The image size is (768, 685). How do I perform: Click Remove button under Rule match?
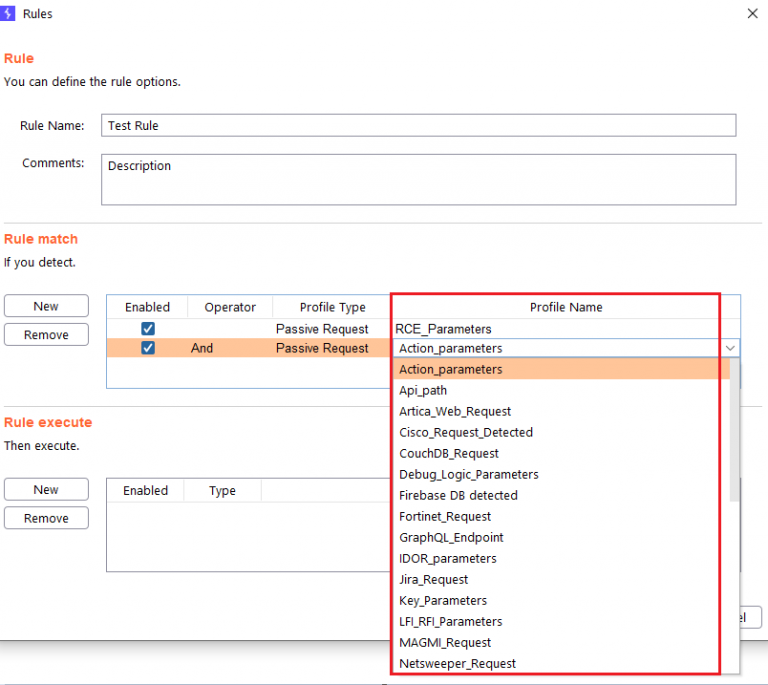[x=46, y=334]
